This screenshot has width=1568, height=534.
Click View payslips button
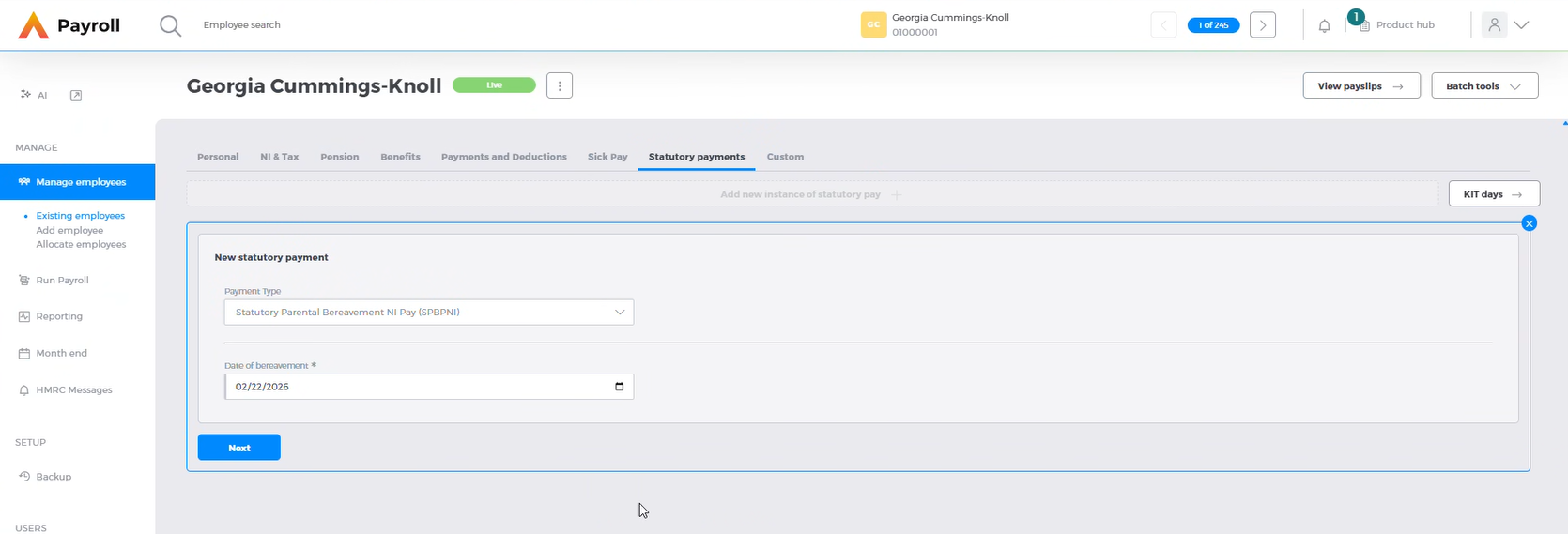[1361, 85]
